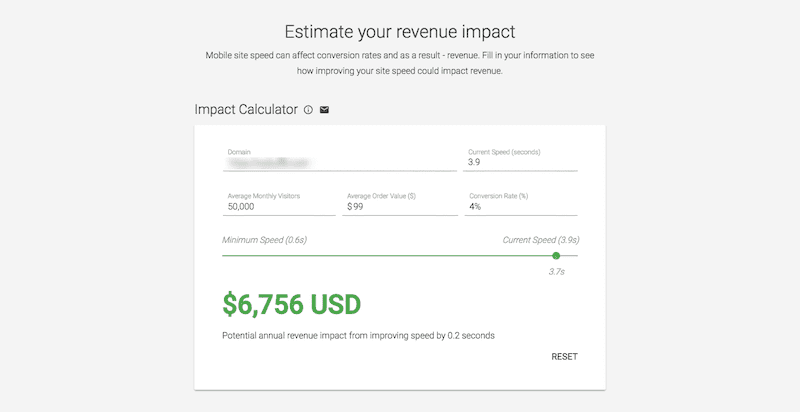Click the info icon beside Impact Calculator
This screenshot has width=800, height=412.
(x=308, y=110)
